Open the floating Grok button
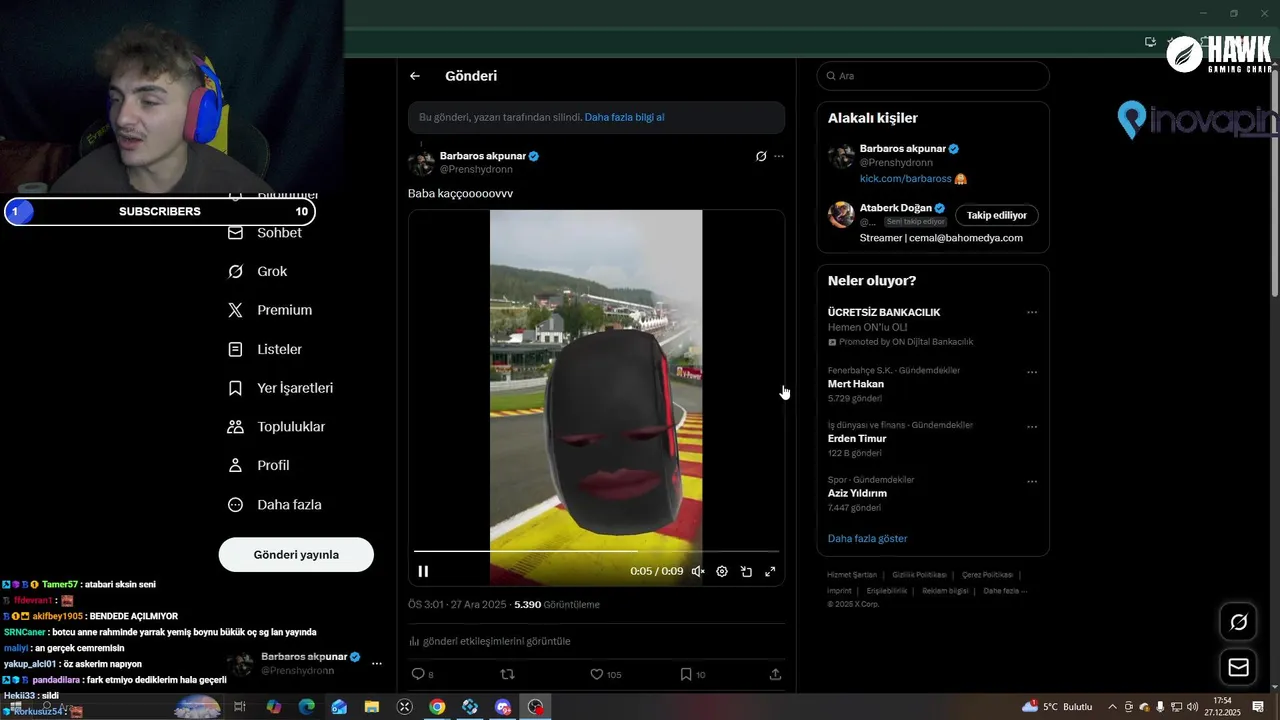Screen dimensions: 1280x720 1238,622
